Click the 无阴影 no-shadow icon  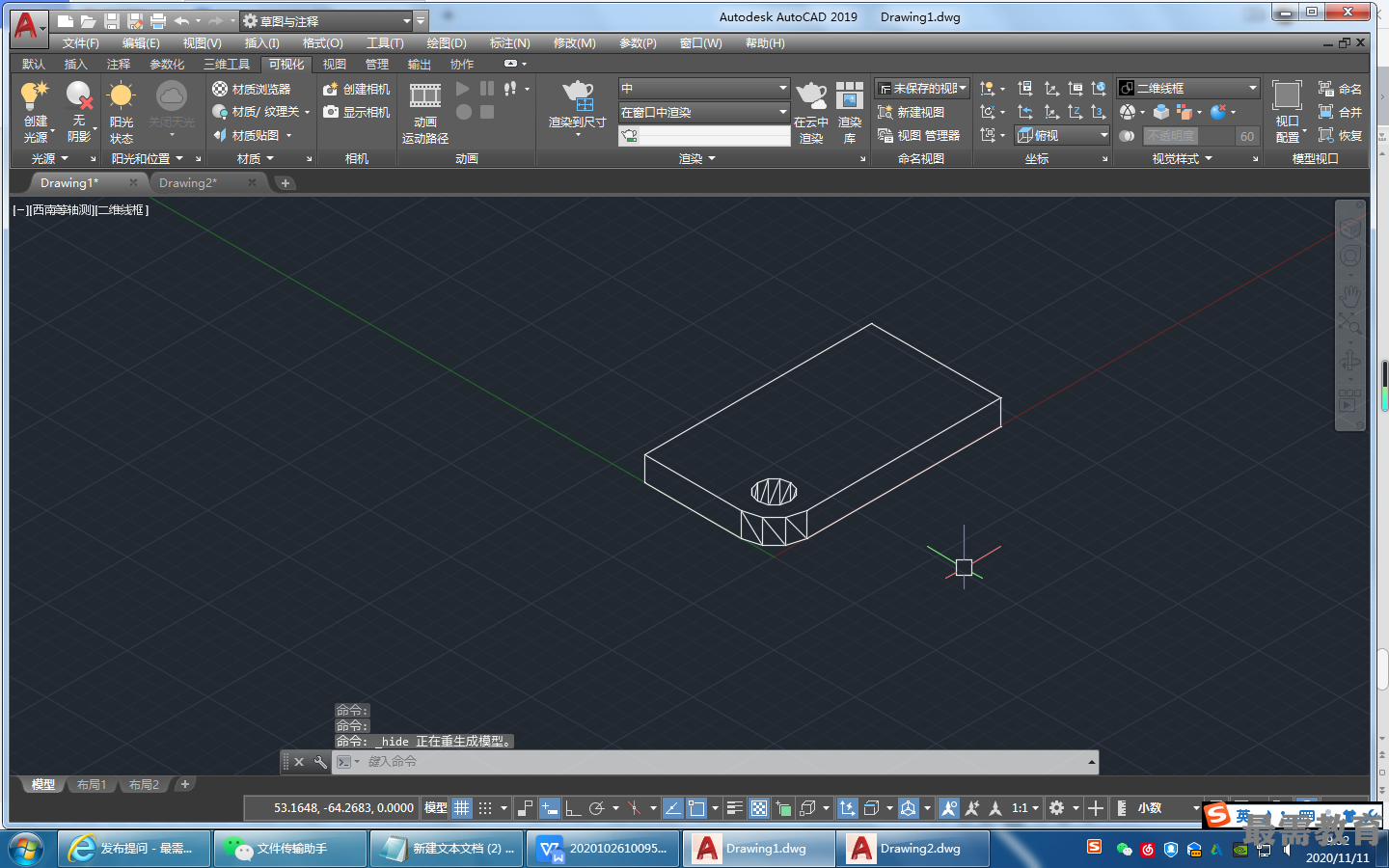pos(79,95)
